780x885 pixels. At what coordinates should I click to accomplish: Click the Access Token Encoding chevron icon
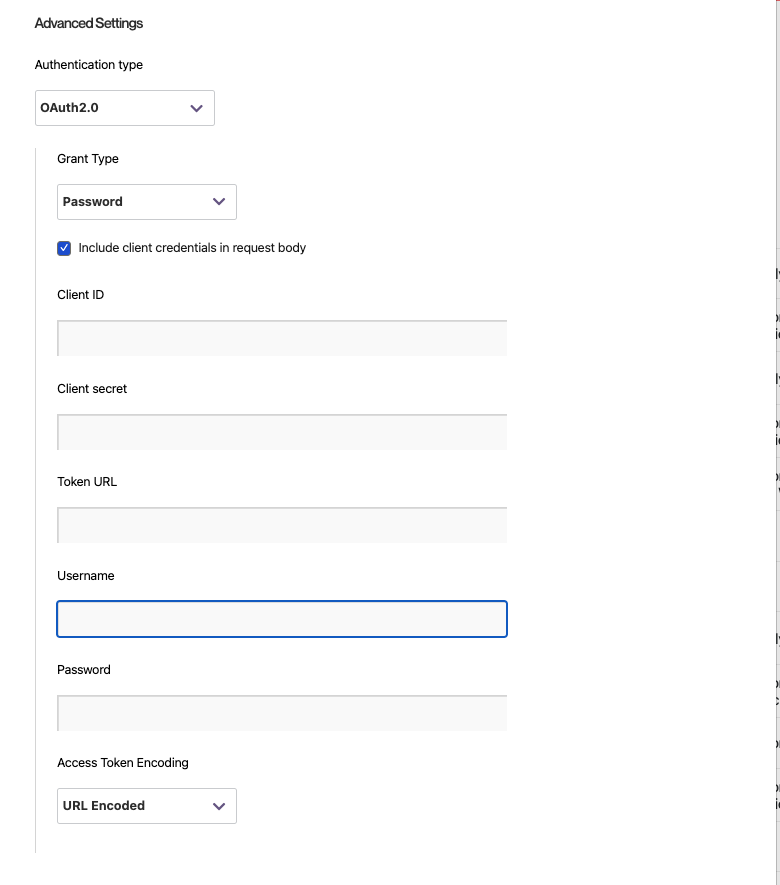point(218,806)
